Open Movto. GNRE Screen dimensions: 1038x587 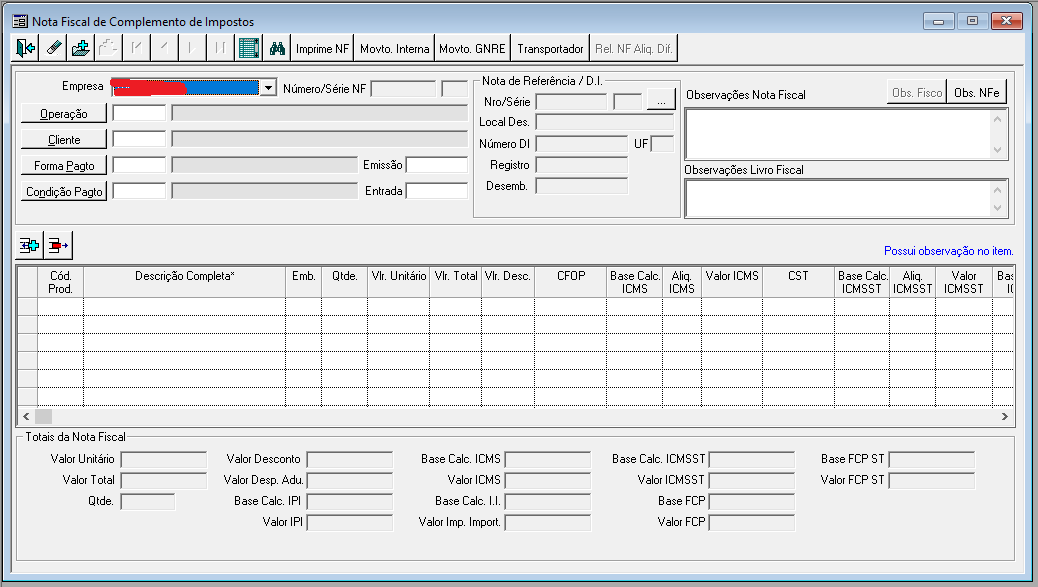[472, 48]
